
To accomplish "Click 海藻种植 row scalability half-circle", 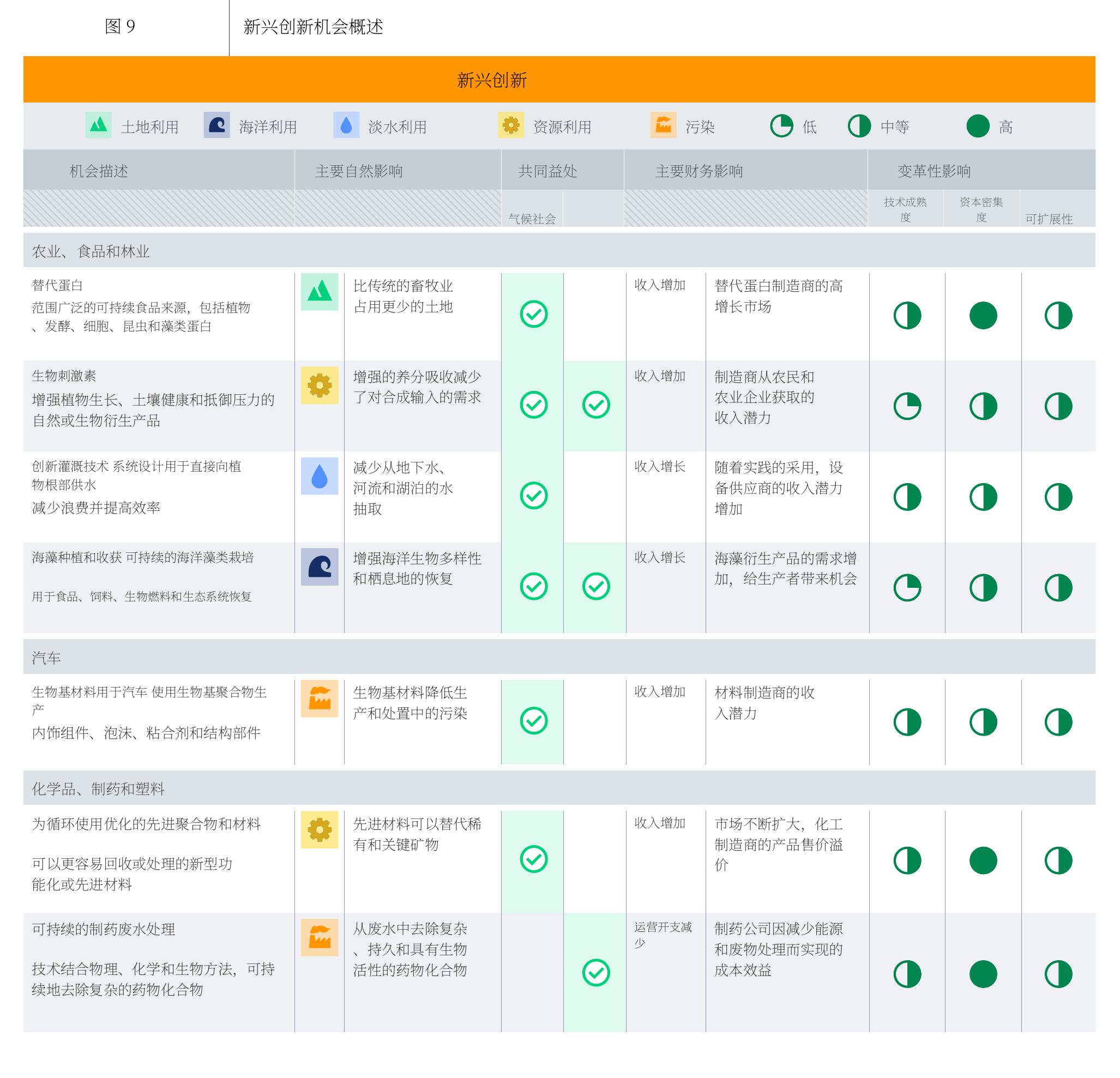I will 1058,588.
